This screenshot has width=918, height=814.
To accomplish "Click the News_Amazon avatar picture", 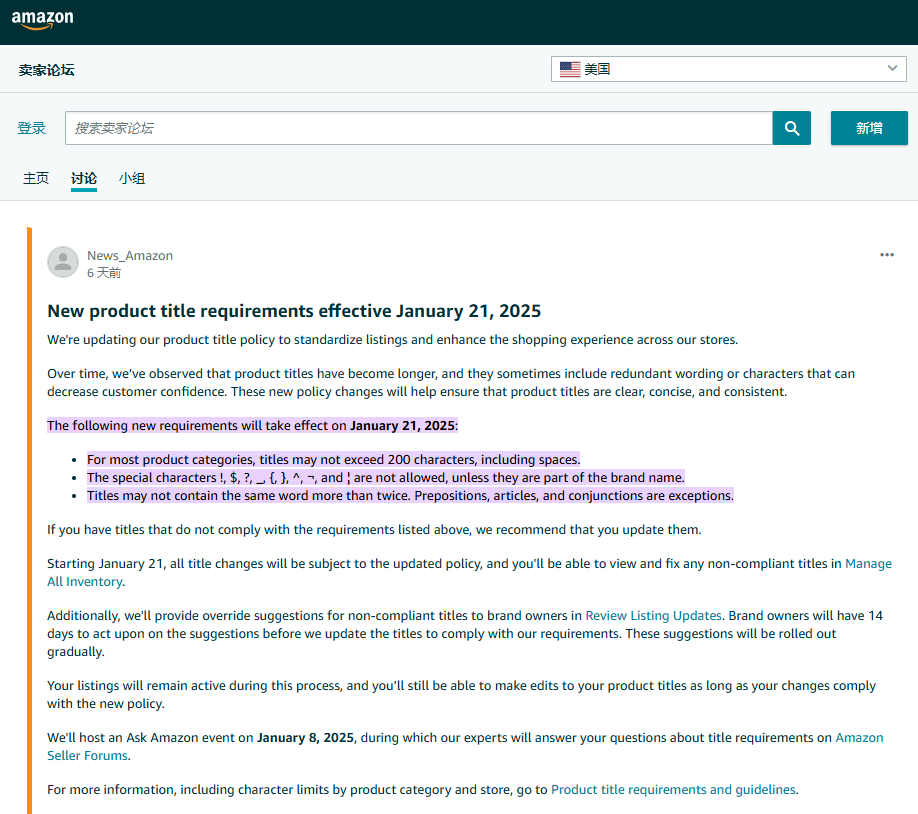I will pos(63,262).
